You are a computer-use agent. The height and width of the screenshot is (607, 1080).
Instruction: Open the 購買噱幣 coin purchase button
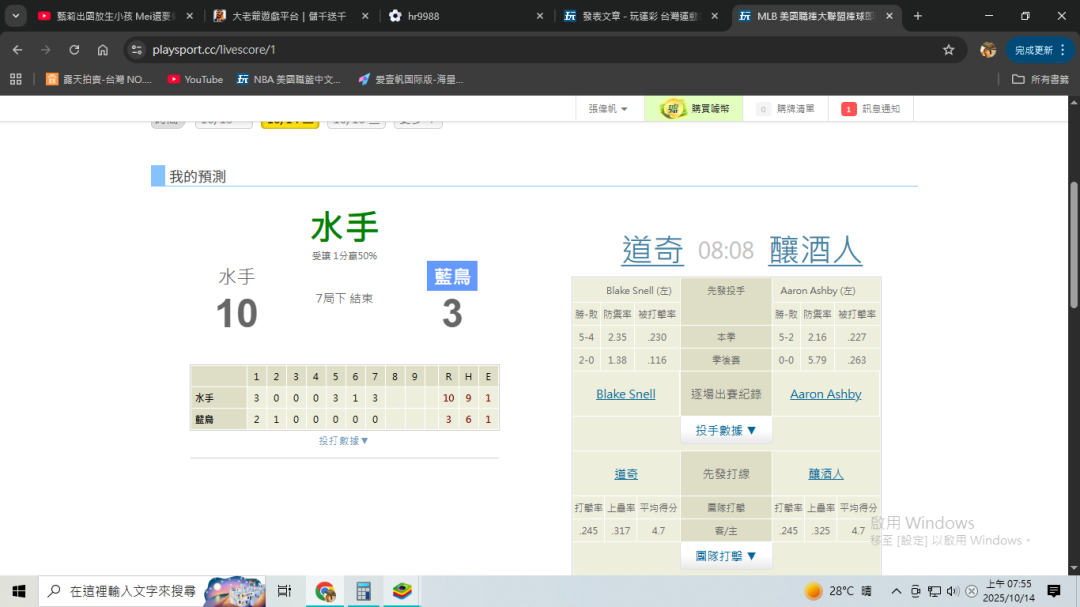pos(699,109)
